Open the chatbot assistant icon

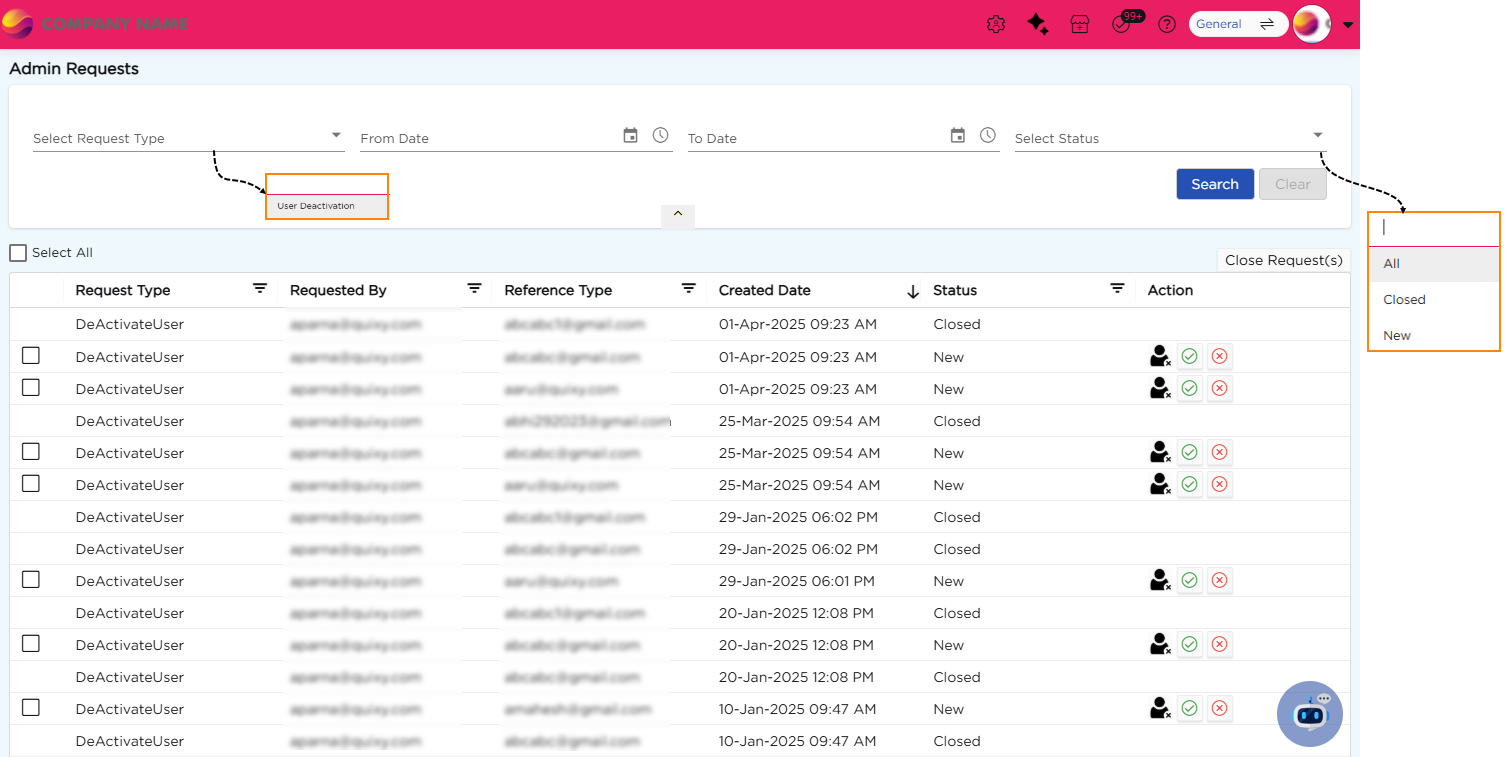(1309, 714)
